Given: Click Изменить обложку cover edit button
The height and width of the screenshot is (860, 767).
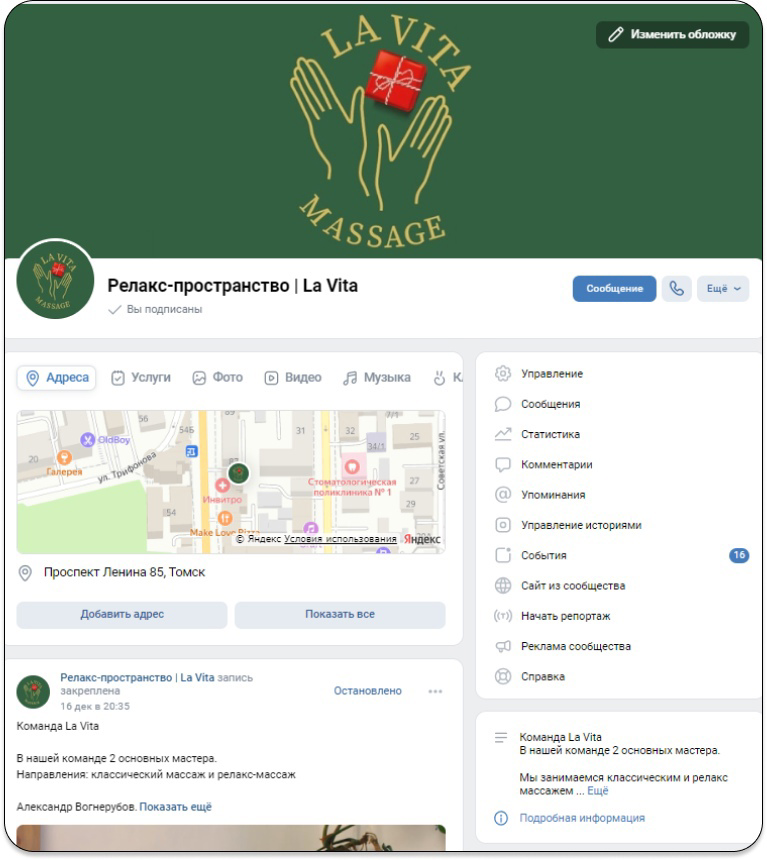Looking at the screenshot, I should coord(672,35).
